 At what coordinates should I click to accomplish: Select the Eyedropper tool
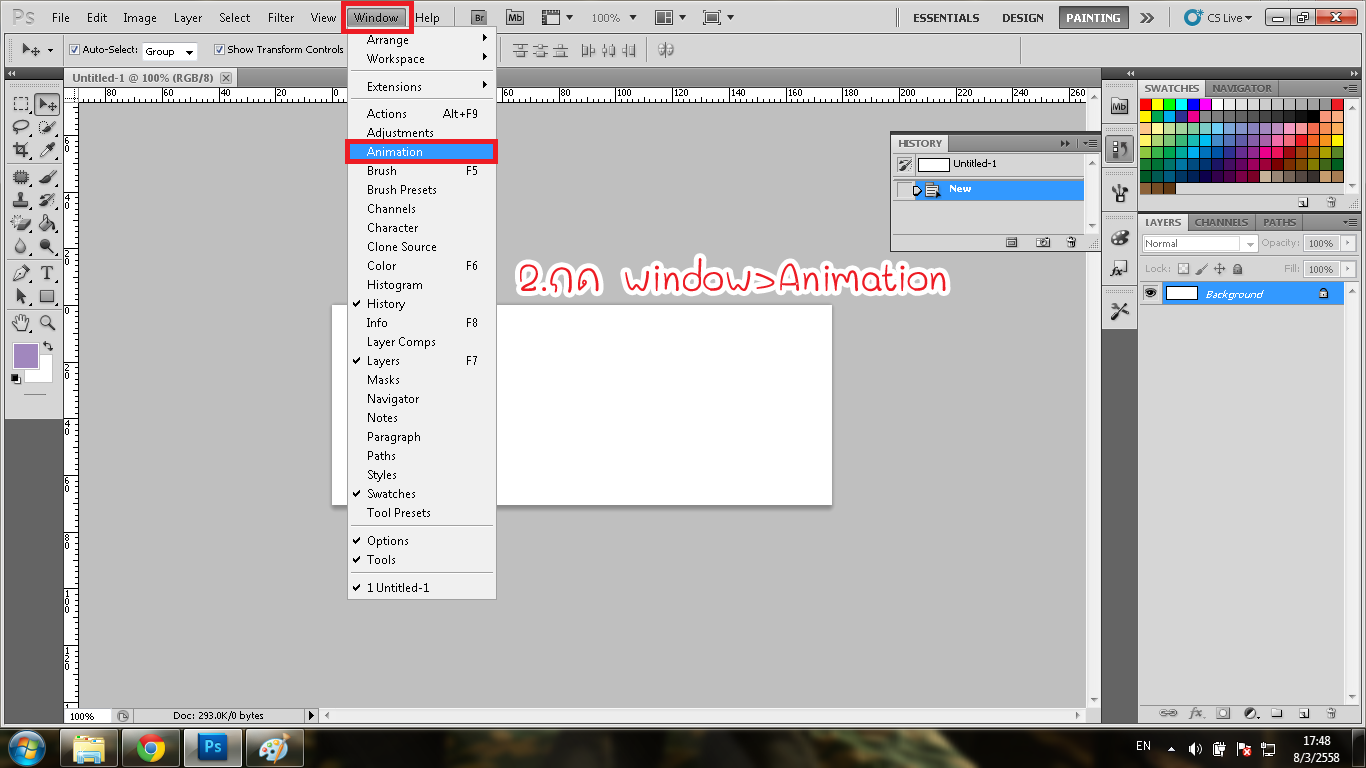point(47,150)
